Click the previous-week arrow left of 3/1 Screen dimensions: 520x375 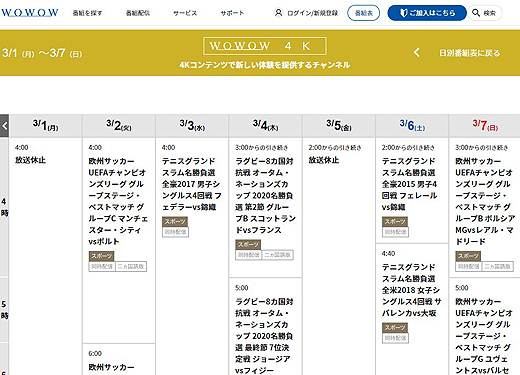click(5, 126)
